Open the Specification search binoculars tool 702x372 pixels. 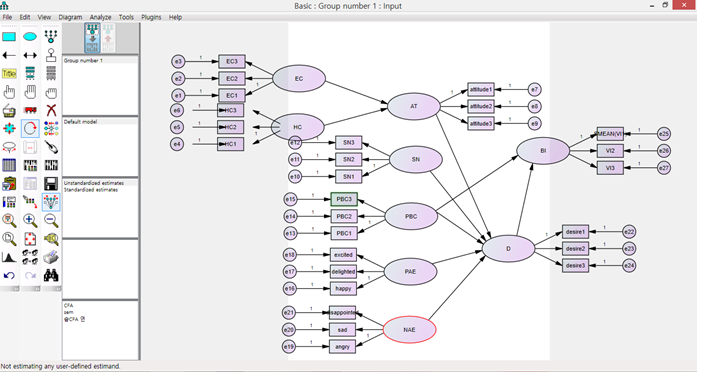coord(51,275)
